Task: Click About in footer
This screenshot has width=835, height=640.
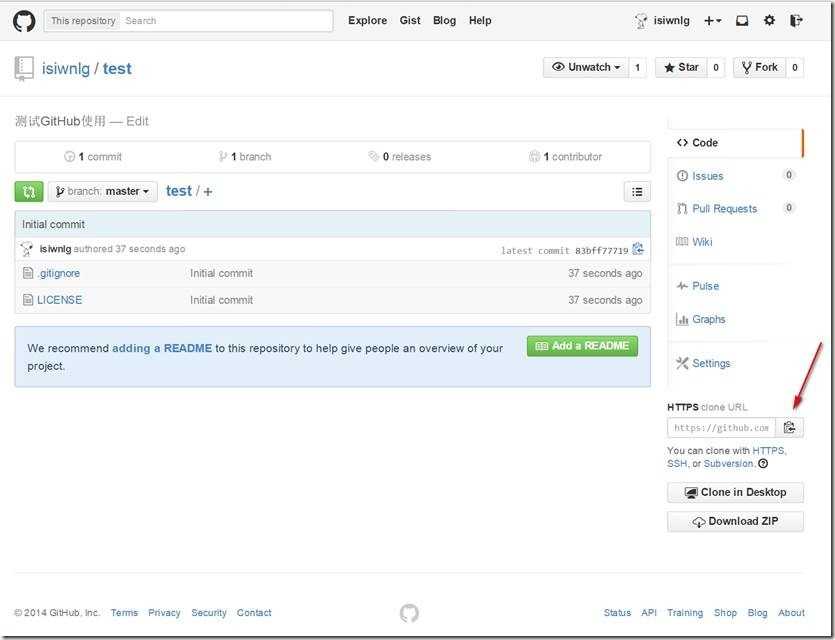Action: [x=791, y=613]
